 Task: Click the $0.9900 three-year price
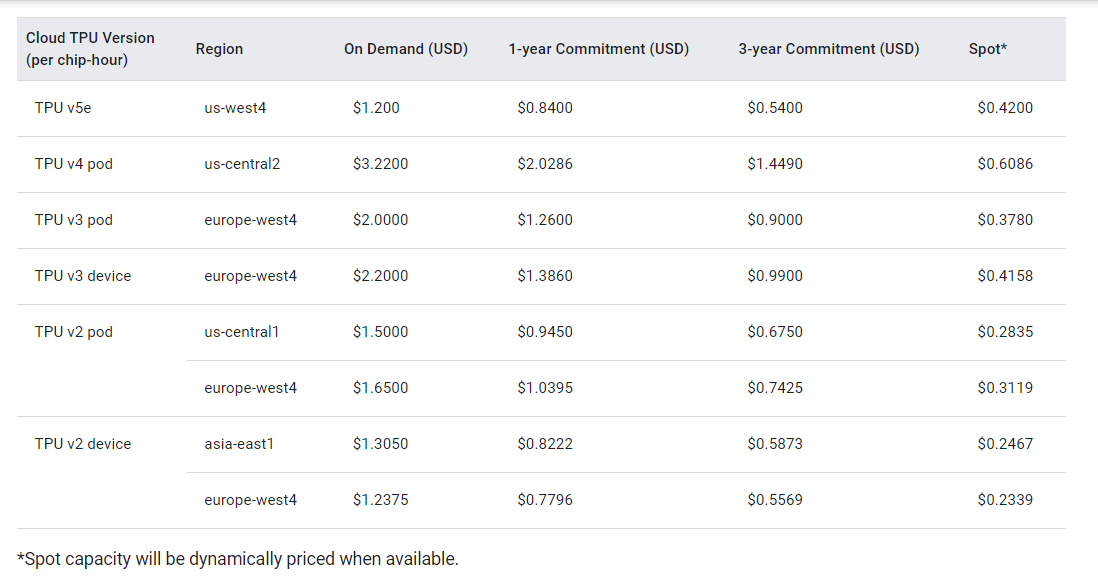774,276
